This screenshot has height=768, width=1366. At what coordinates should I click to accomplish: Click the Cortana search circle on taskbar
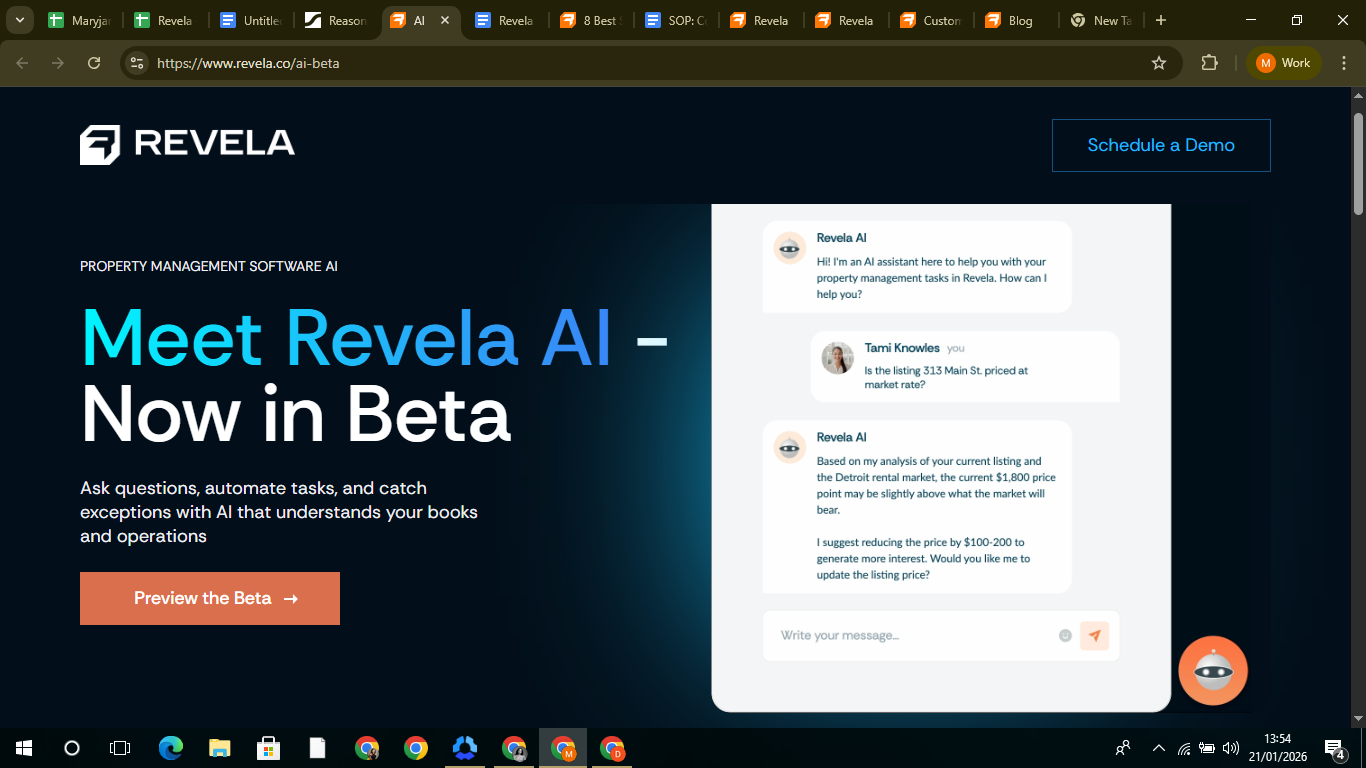pyautogui.click(x=72, y=748)
